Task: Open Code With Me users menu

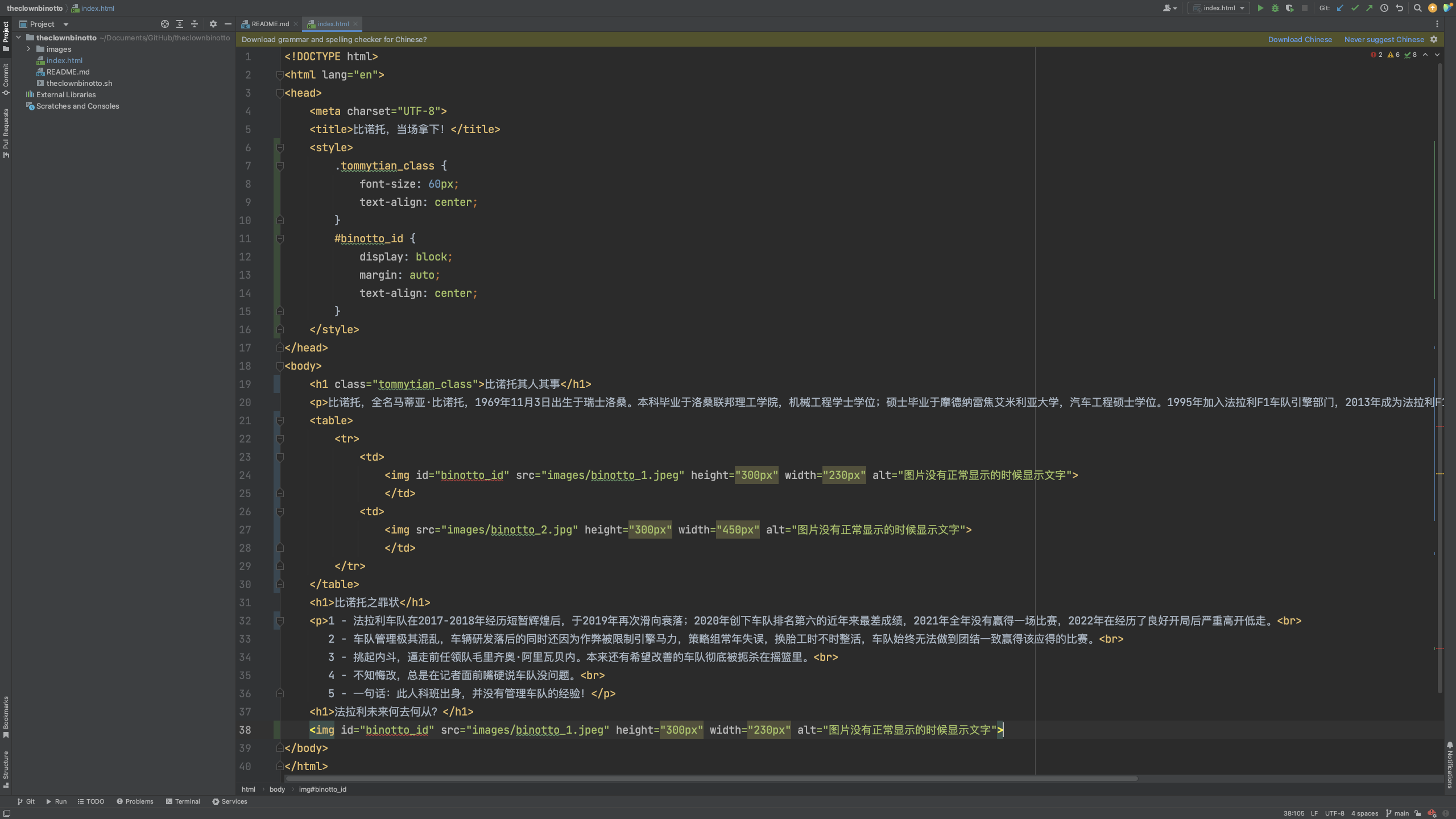Action: point(1169,8)
